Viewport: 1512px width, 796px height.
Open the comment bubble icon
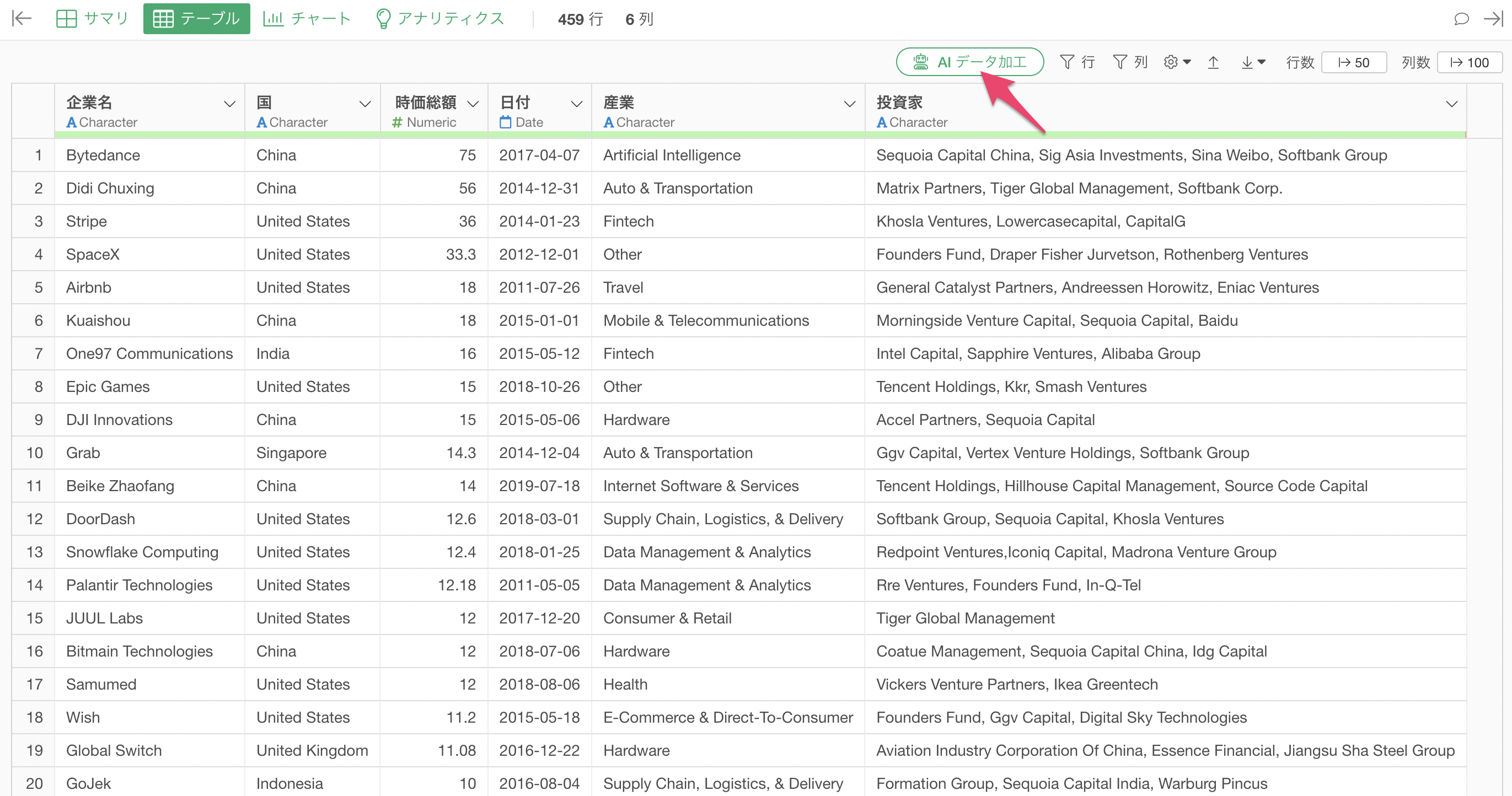(1461, 19)
